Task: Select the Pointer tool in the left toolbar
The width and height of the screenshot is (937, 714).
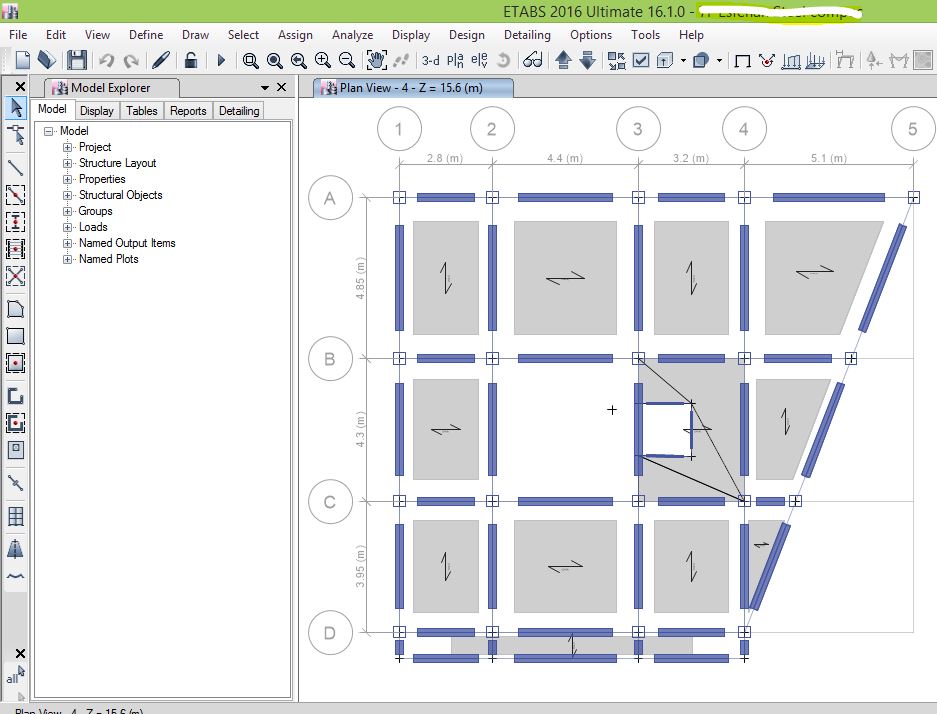Action: click(x=16, y=108)
